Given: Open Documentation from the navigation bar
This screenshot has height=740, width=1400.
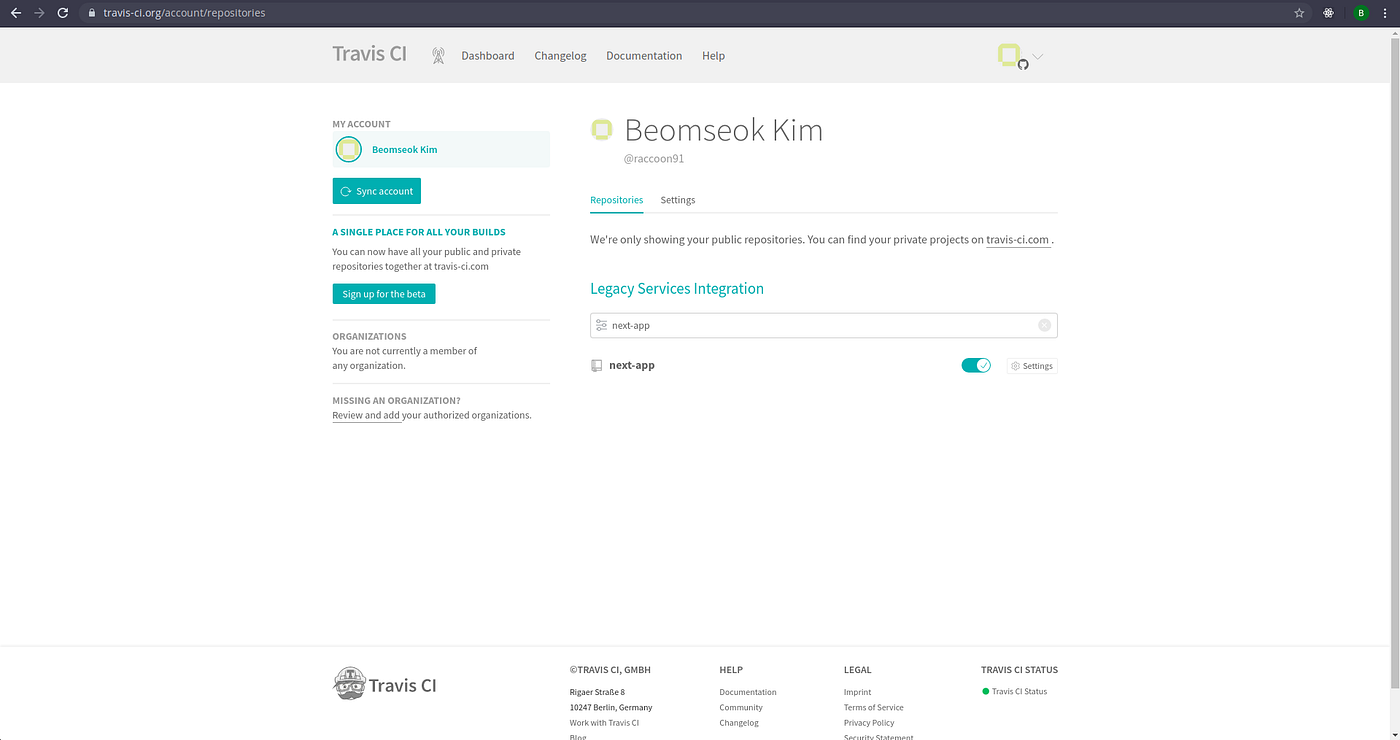Looking at the screenshot, I should point(644,56).
